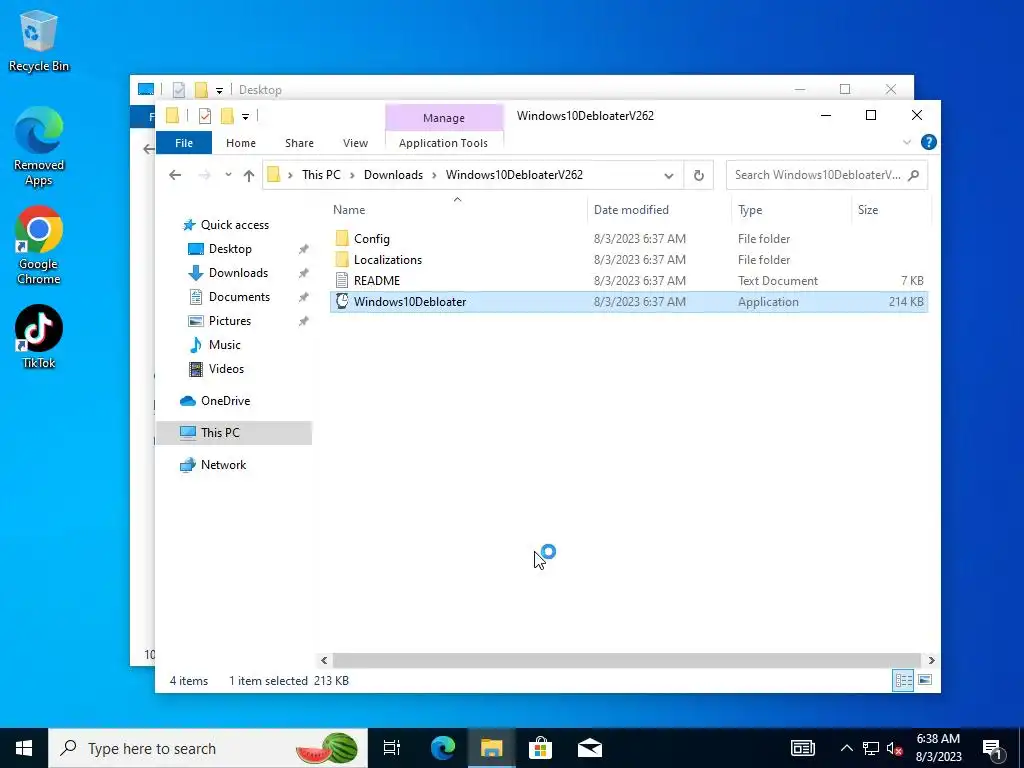Open the Windows Start menu
The width and height of the screenshot is (1024, 768).
24,748
